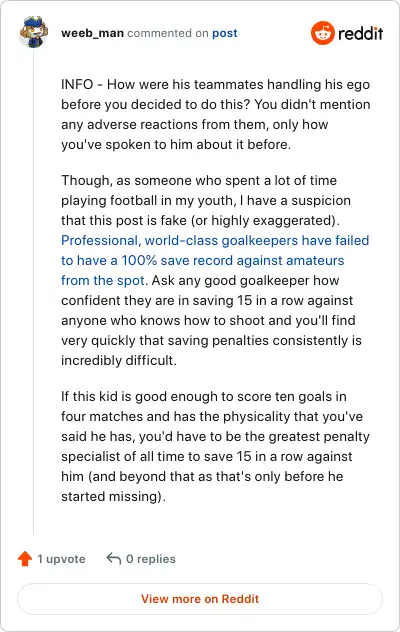Click the orange upvote arrow

tap(25, 559)
